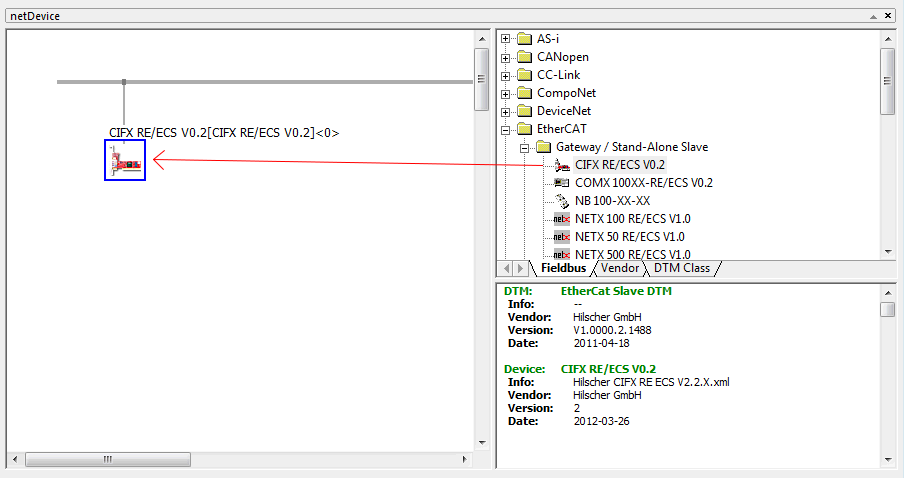This screenshot has width=904, height=478.
Task: Open the Fieldbus tab
Action: [x=563, y=268]
